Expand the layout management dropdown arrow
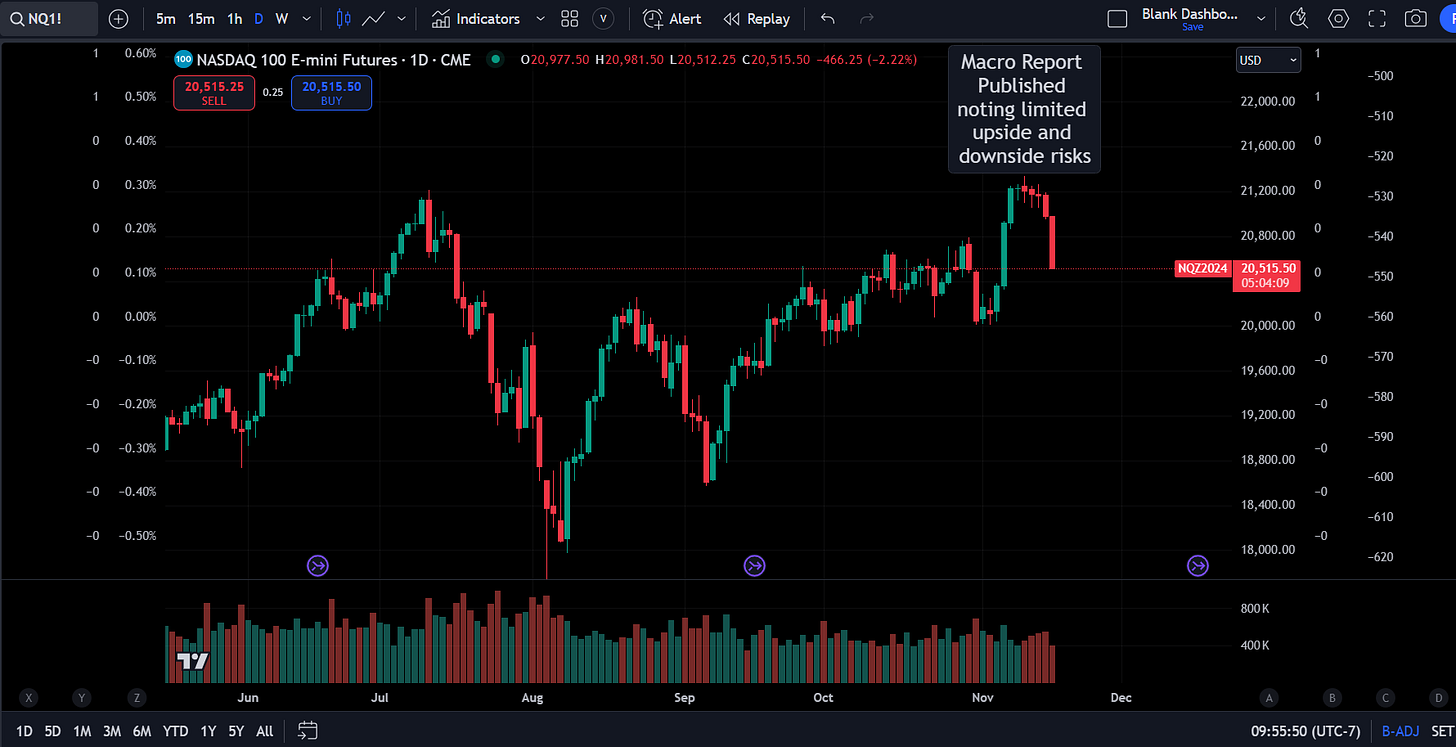 (1260, 19)
